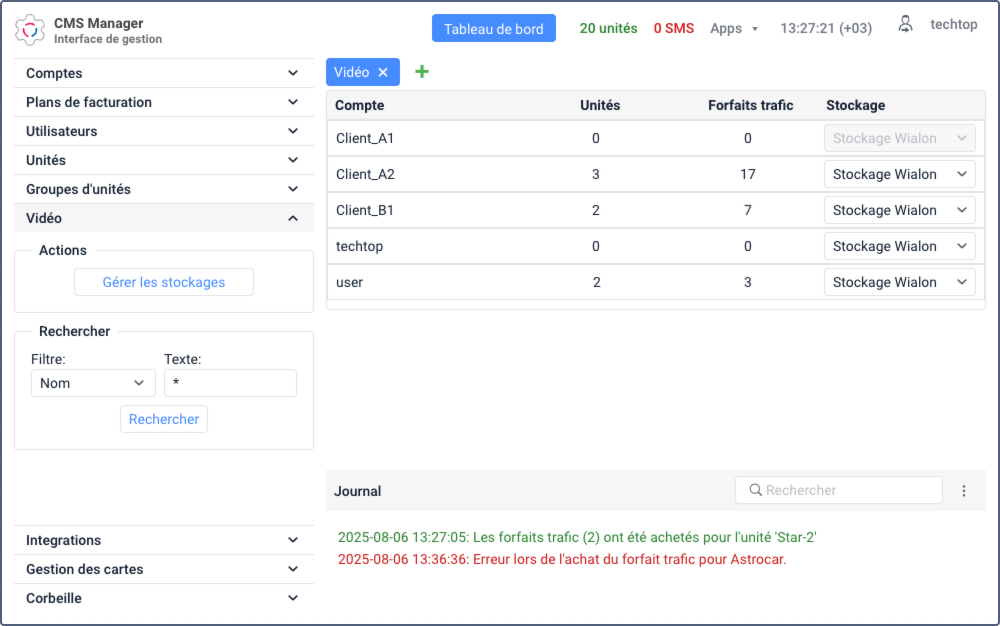The width and height of the screenshot is (1000, 626).
Task: Open the Filtre dropdown set to Nom
Action: (93, 383)
